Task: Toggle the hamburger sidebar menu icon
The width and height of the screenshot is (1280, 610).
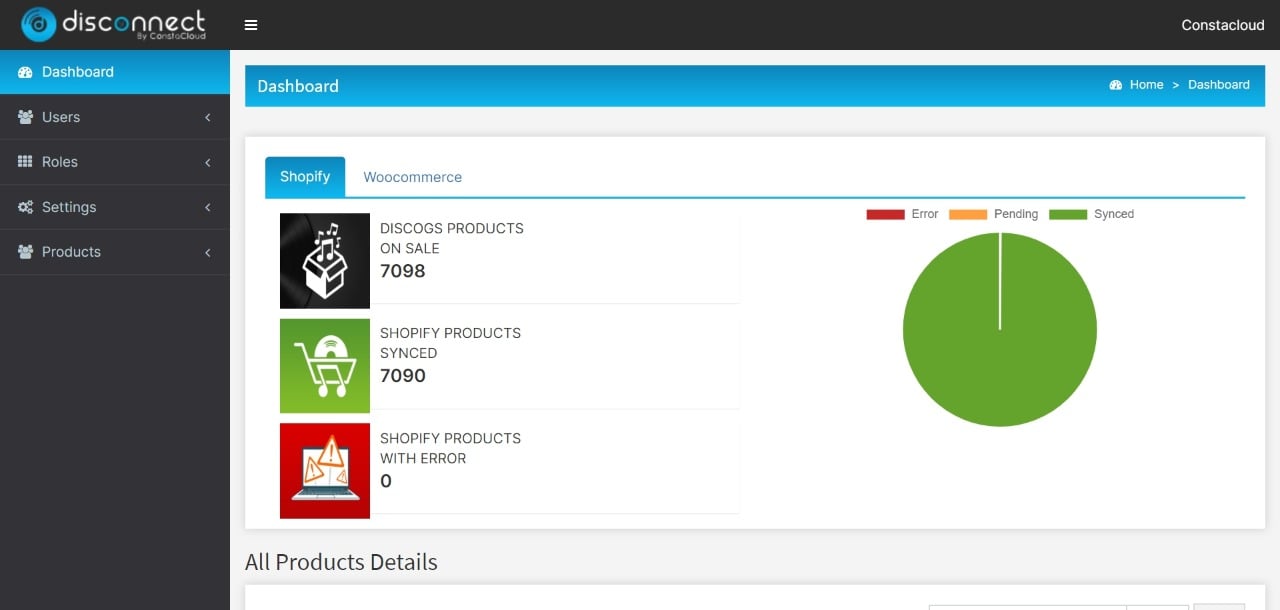Action: coord(251,25)
